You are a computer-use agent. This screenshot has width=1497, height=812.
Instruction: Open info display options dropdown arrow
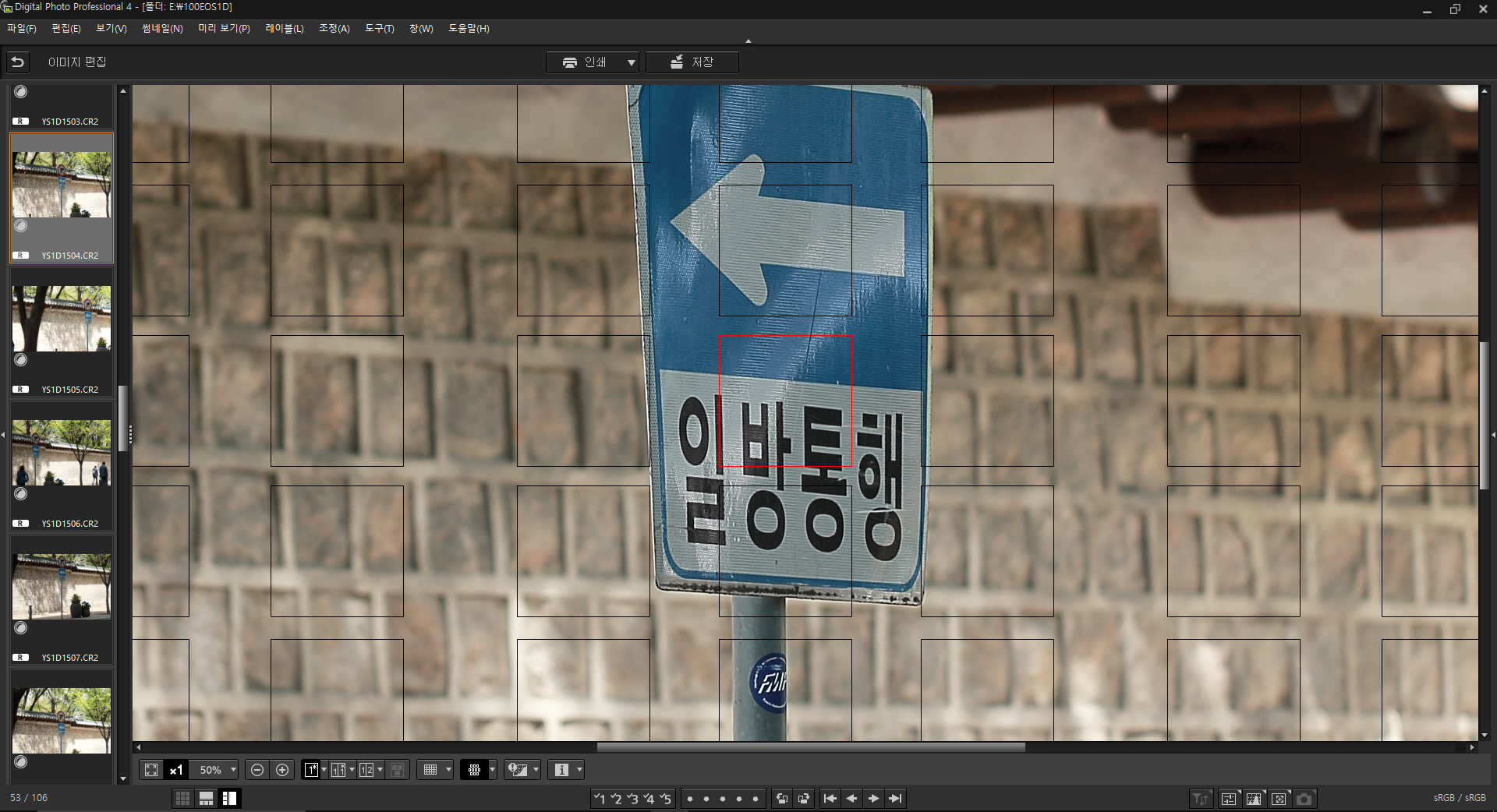coord(579,770)
